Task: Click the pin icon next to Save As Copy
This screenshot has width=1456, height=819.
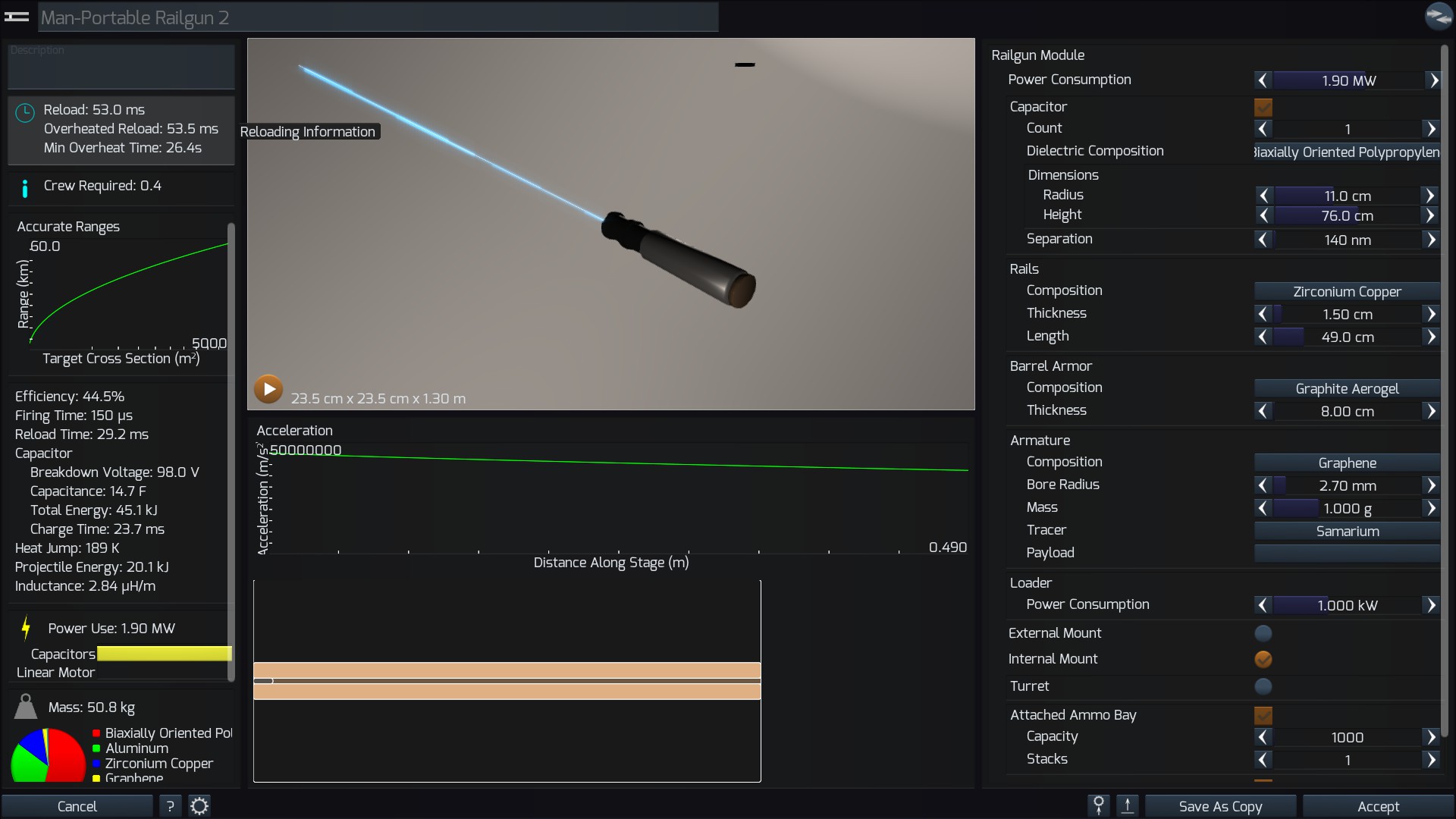Action: tap(1098, 805)
